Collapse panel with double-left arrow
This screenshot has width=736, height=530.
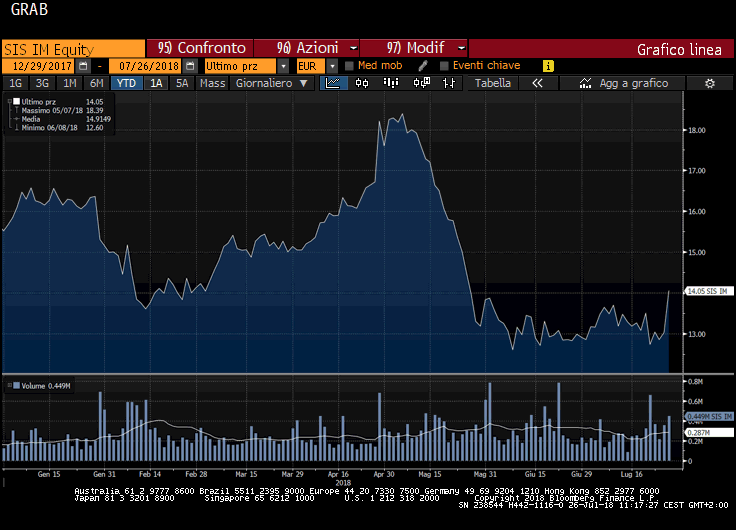click(x=537, y=83)
